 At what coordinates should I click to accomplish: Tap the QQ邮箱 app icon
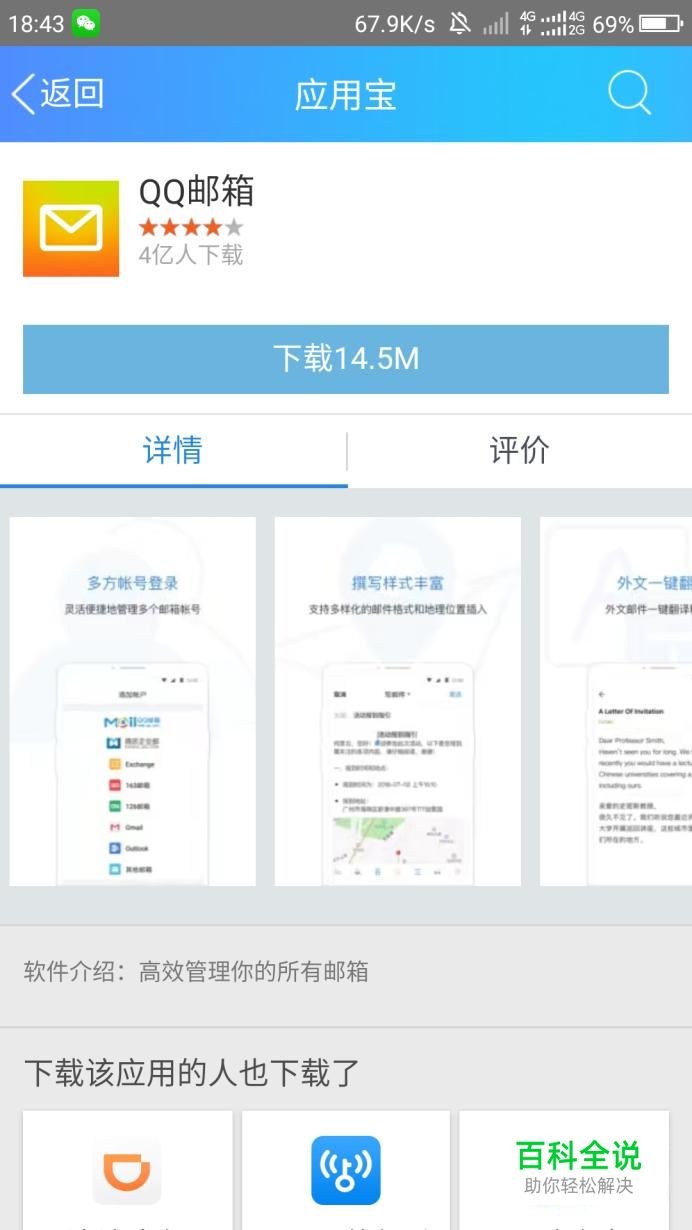(x=71, y=228)
